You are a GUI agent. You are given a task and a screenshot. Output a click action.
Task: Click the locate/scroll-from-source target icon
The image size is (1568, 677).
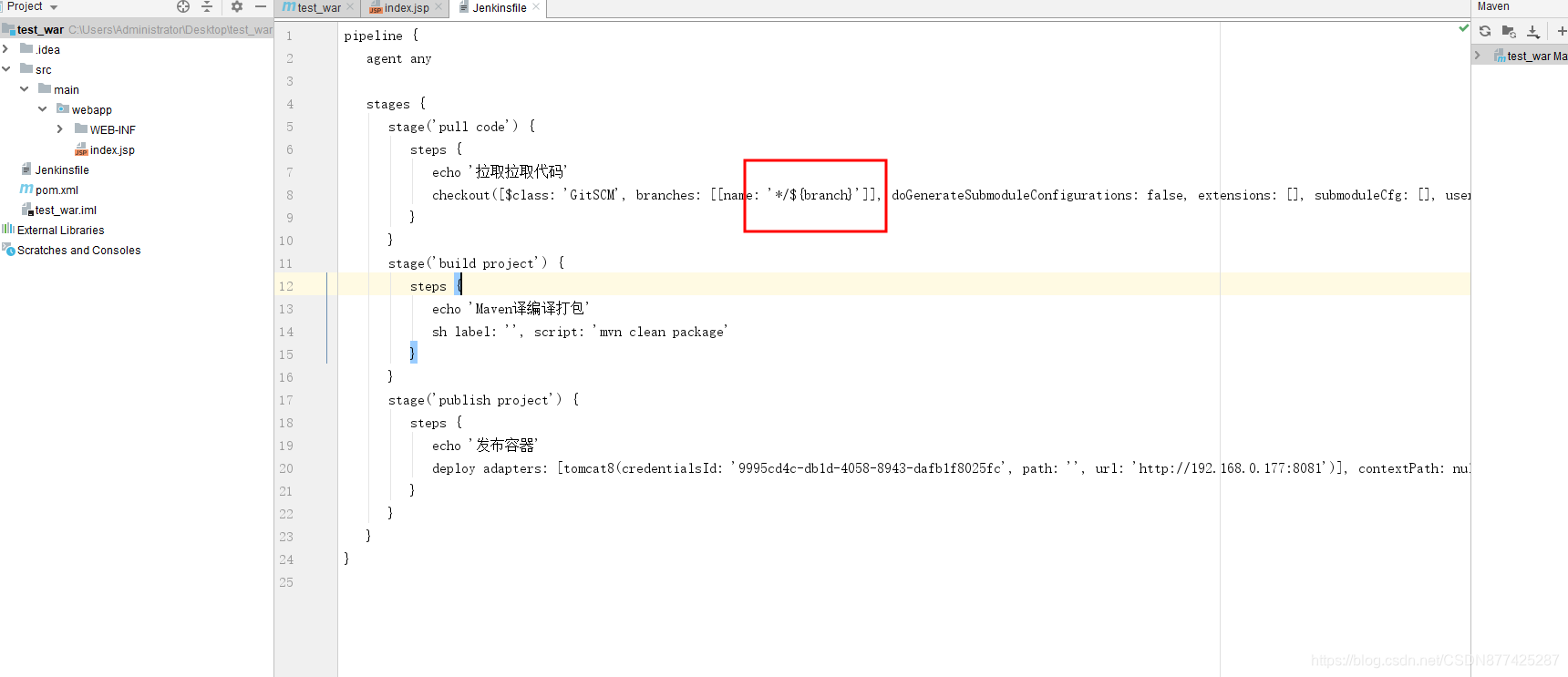click(x=183, y=6)
